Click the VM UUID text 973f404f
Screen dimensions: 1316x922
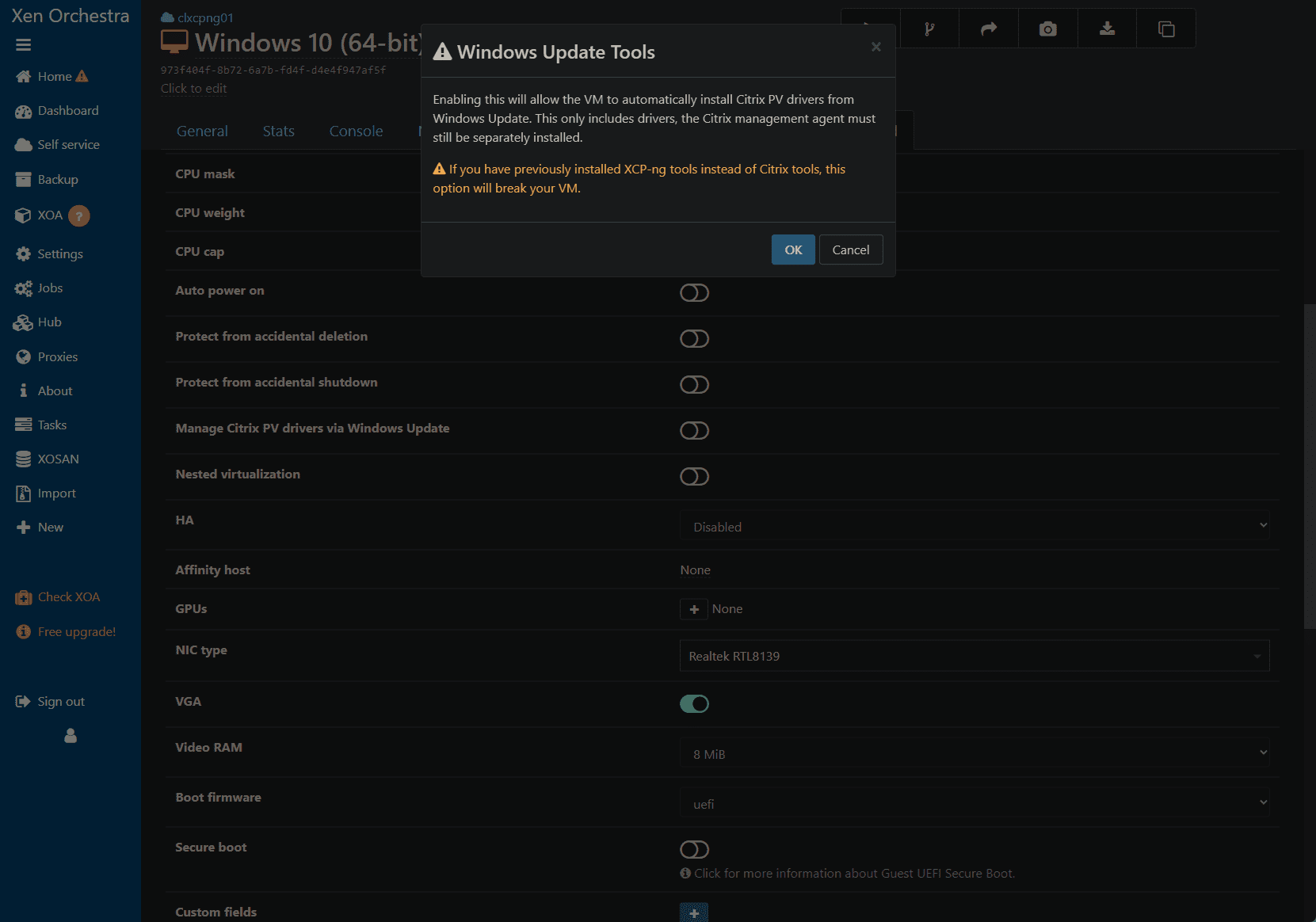(273, 70)
